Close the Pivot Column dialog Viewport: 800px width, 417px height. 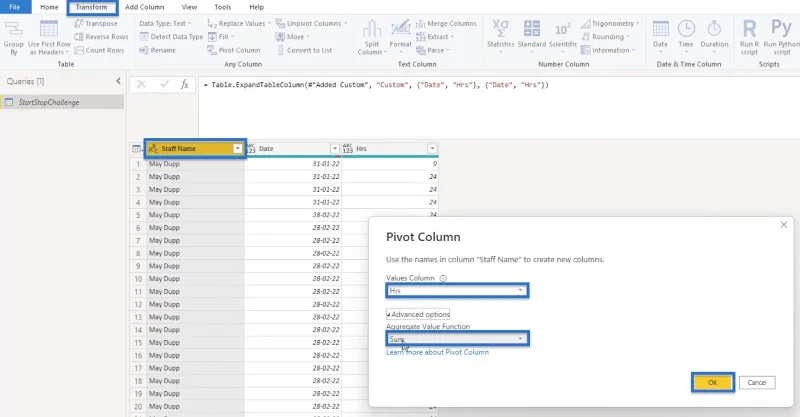tap(784, 225)
